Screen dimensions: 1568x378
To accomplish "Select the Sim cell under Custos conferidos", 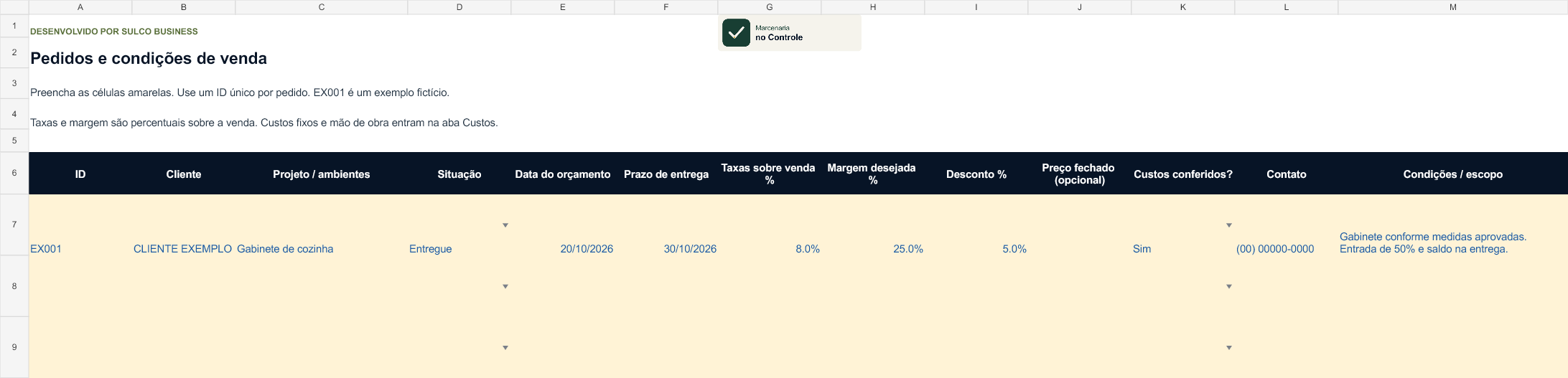I will (1183, 225).
